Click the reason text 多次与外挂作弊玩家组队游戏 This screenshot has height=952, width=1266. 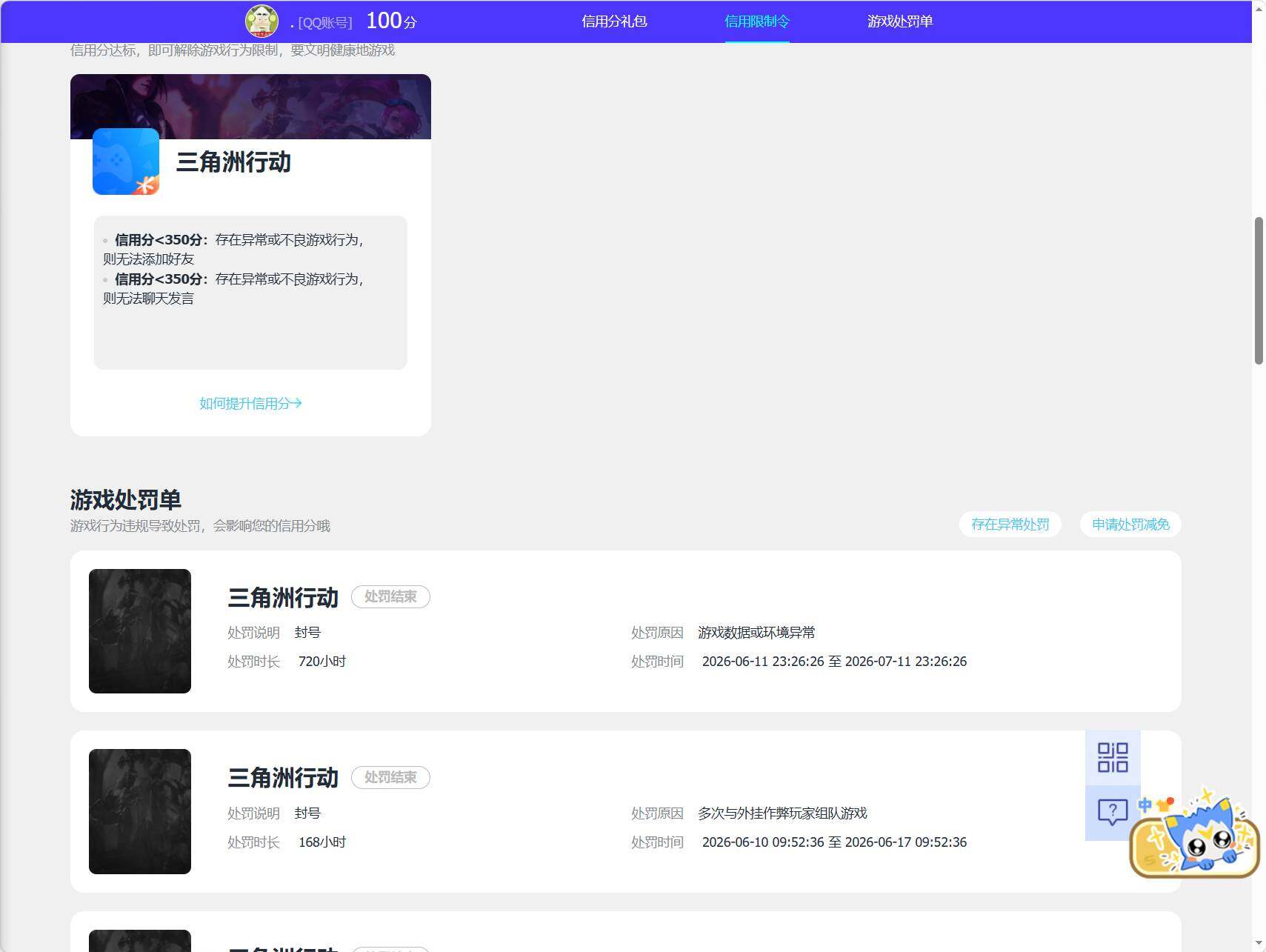(782, 813)
